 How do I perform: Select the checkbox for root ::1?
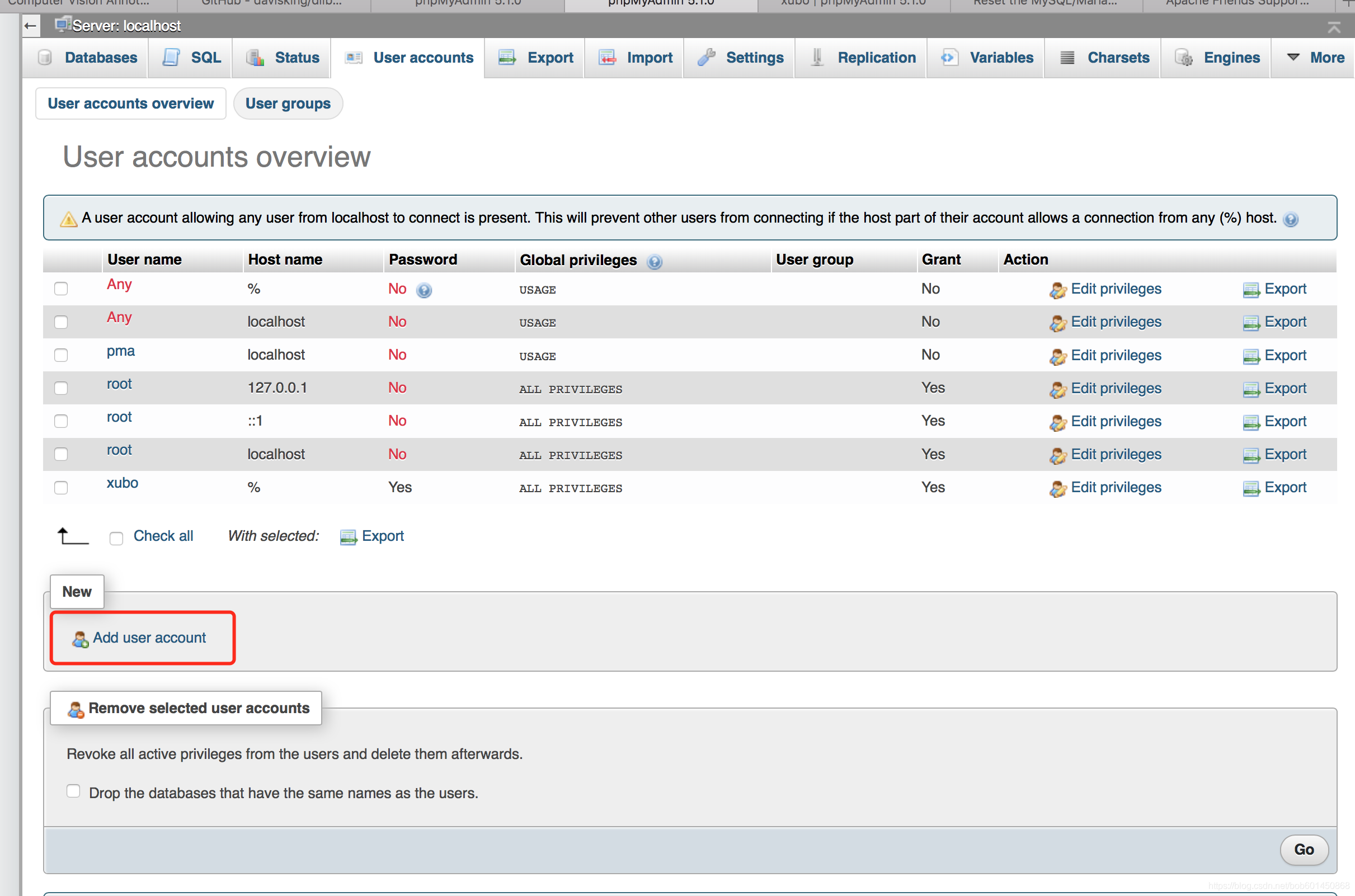pos(61,421)
